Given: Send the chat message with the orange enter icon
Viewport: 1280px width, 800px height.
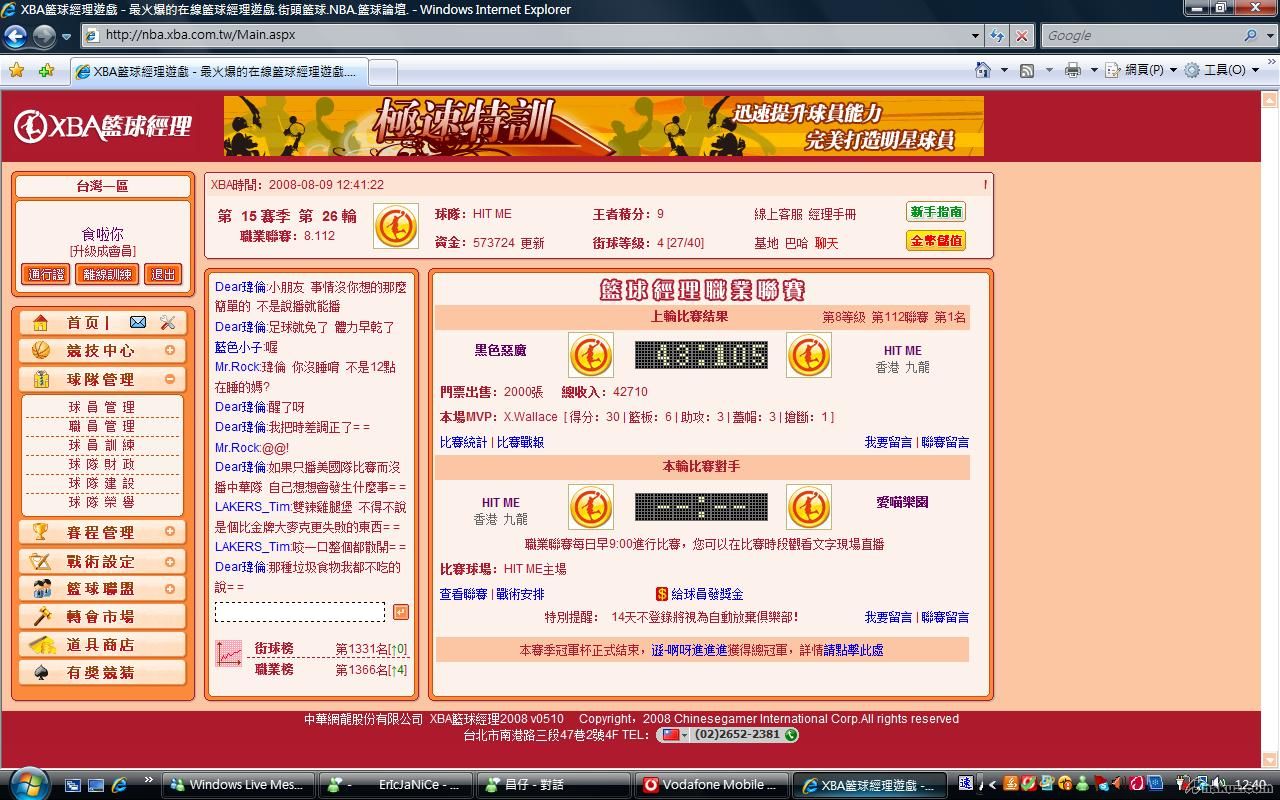Looking at the screenshot, I should point(401,612).
